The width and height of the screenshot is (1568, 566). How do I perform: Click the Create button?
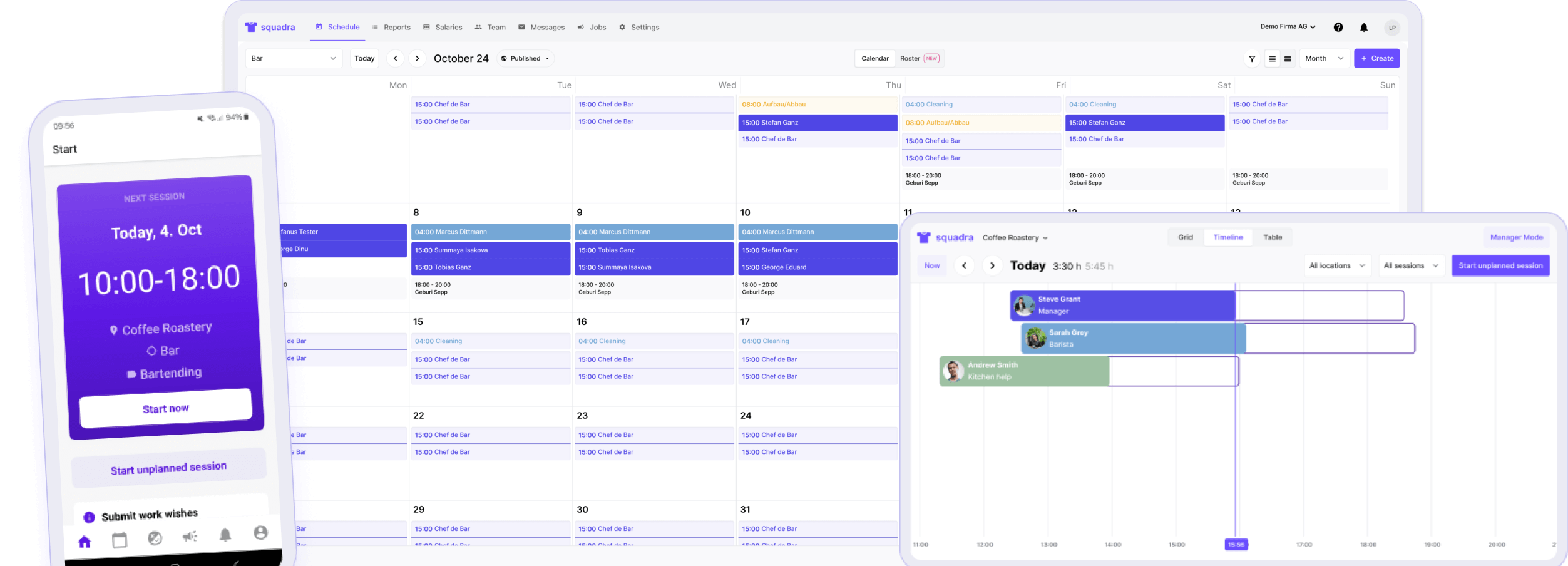[1376, 59]
